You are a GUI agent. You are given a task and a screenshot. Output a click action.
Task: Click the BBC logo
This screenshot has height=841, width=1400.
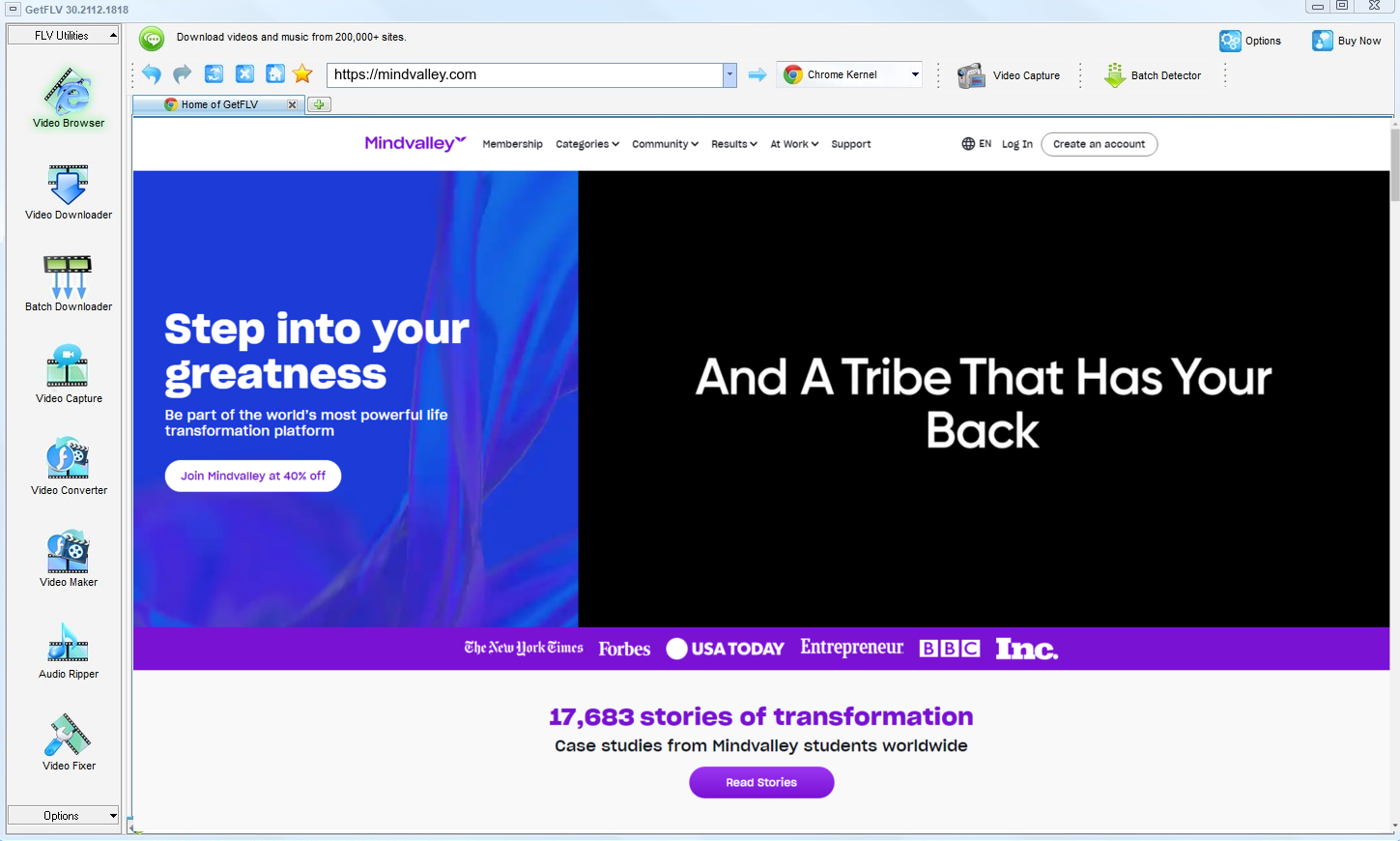(x=950, y=649)
